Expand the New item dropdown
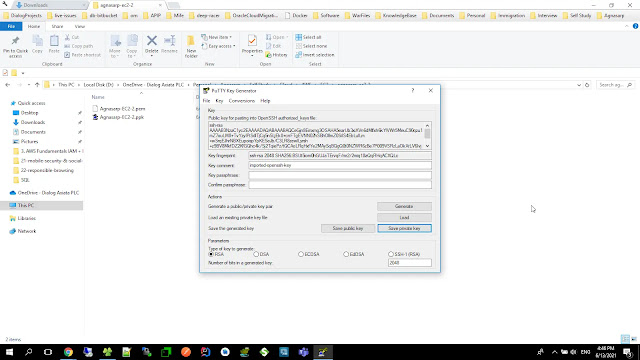 [231, 37]
